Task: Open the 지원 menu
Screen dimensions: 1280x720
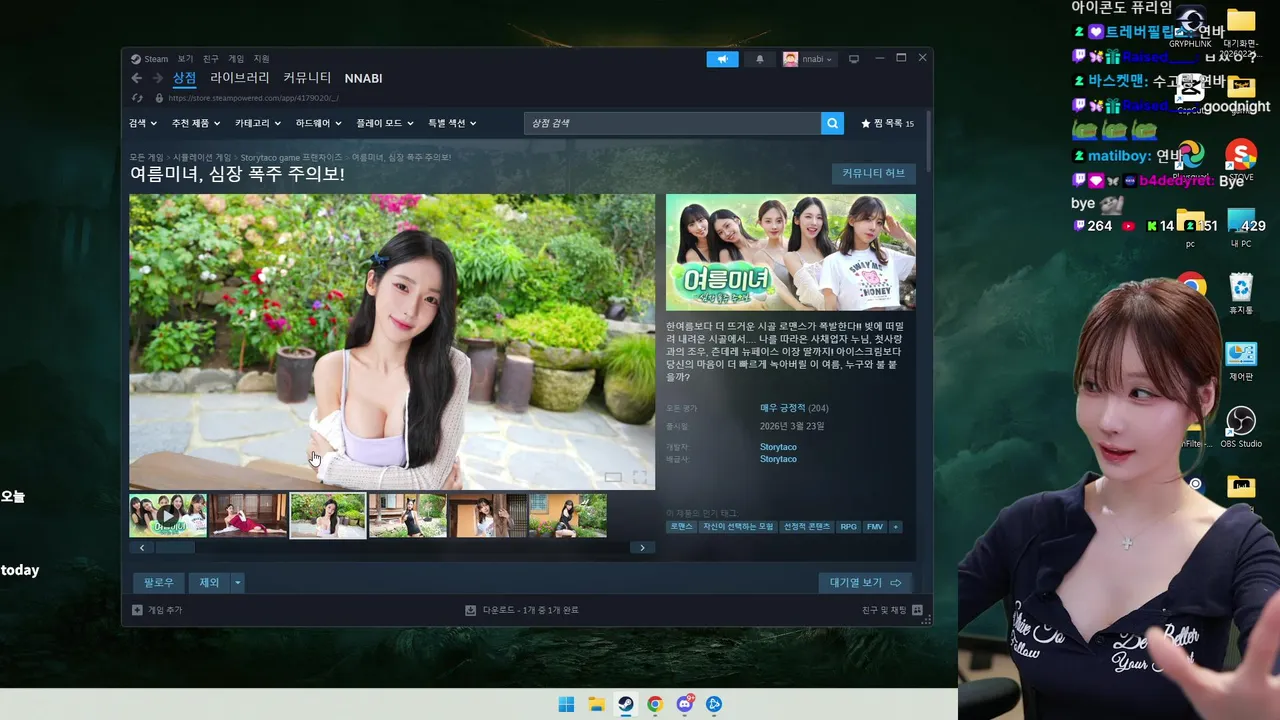Action: click(261, 59)
